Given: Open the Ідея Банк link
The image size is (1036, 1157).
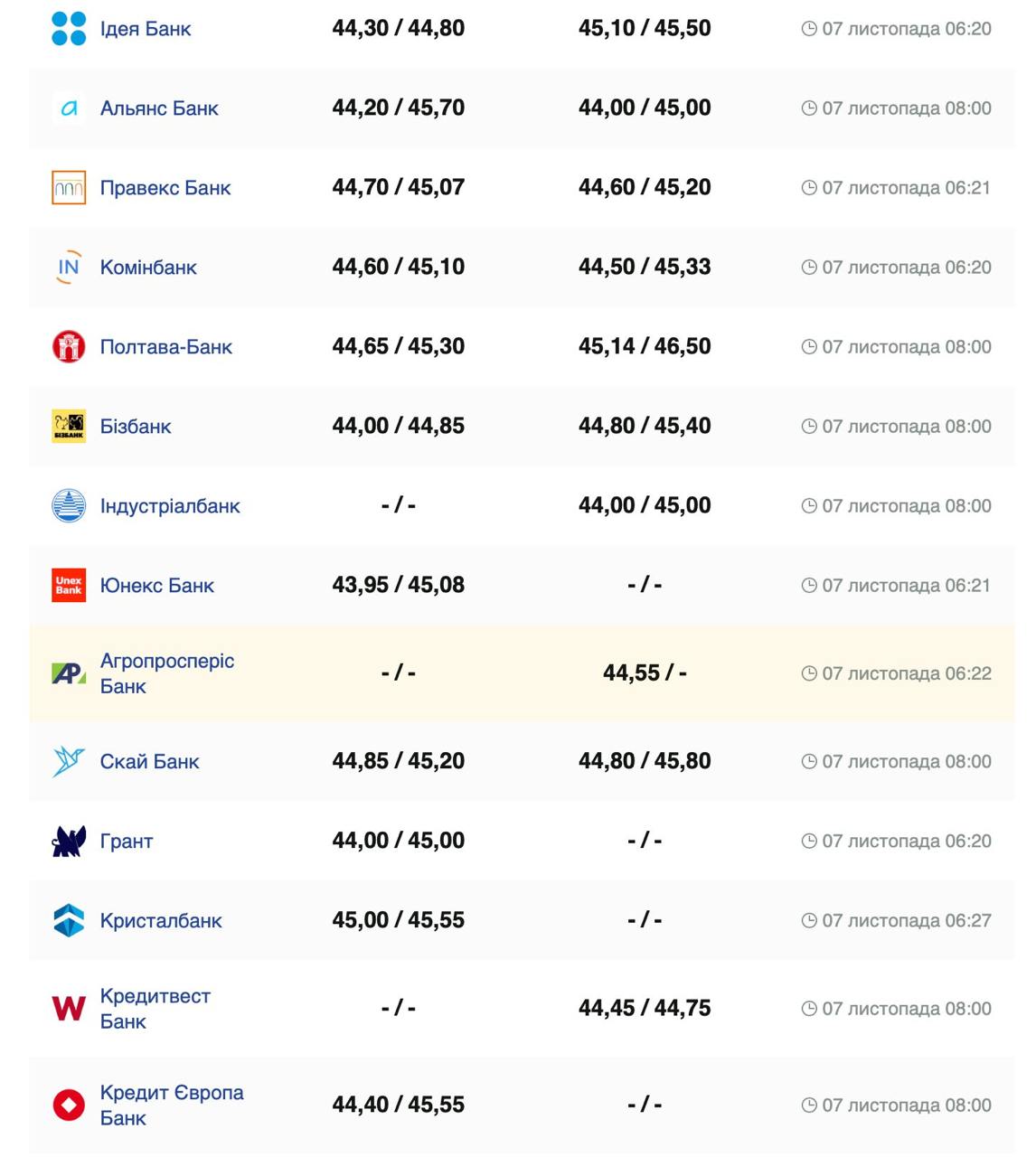Looking at the screenshot, I should 146,29.
